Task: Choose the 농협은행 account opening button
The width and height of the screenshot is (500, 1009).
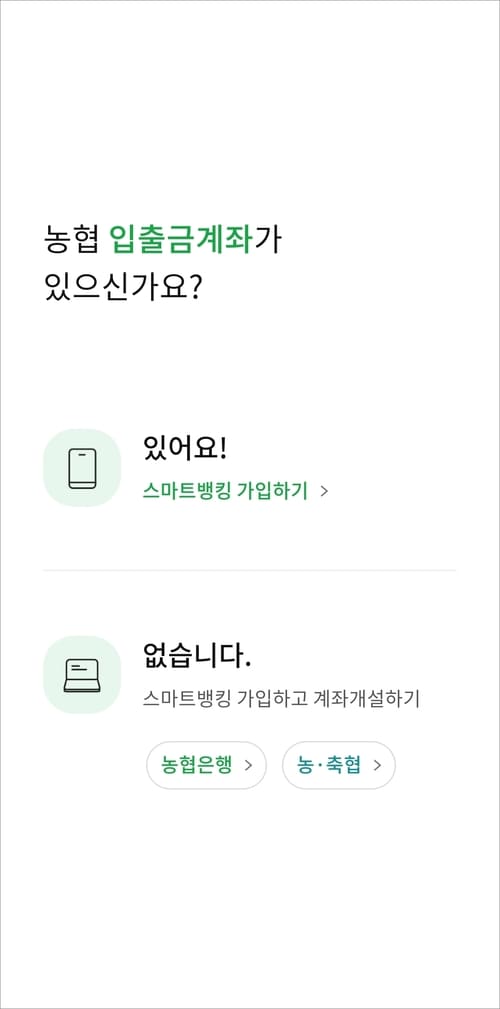Action: coord(207,766)
